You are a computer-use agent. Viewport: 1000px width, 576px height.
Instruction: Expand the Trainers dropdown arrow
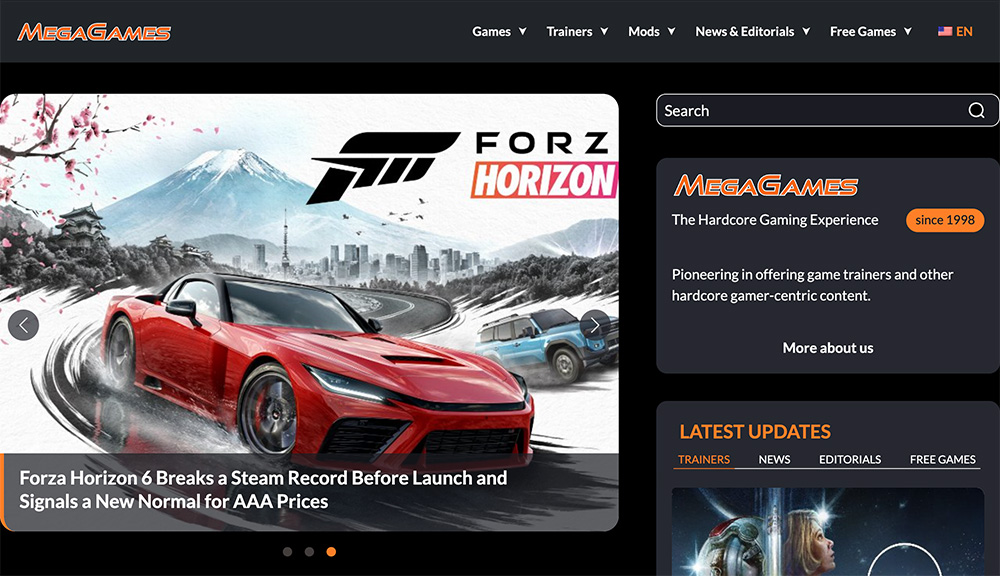pyautogui.click(x=604, y=31)
